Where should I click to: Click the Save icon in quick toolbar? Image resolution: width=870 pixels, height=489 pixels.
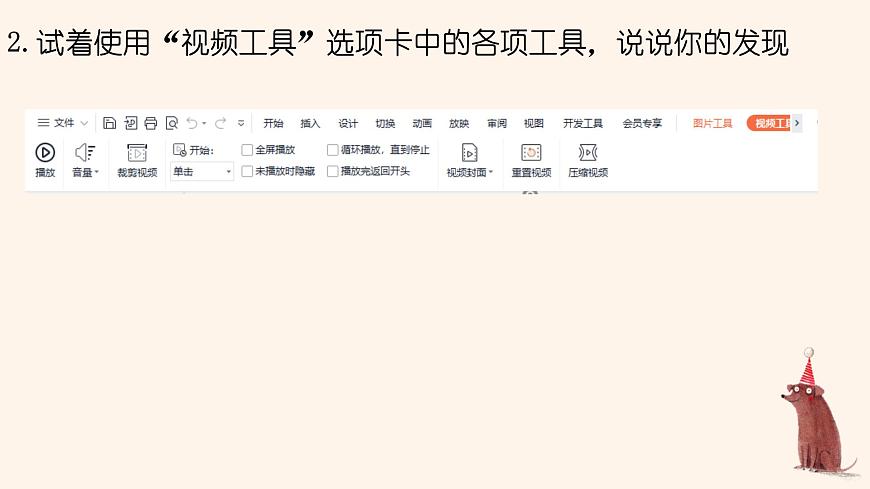(110, 123)
